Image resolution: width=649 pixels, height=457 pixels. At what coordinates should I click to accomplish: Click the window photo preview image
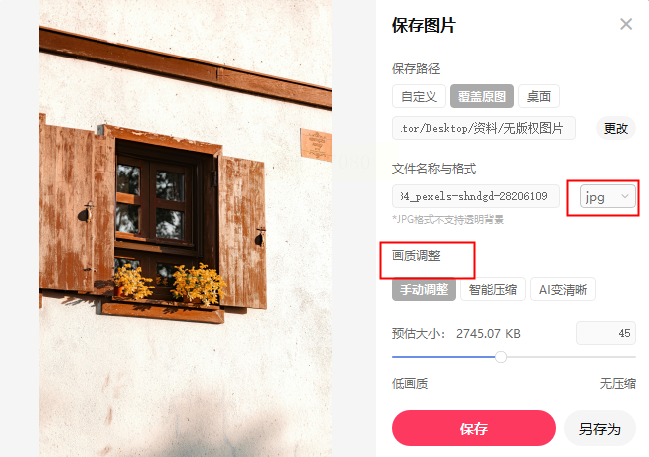click(x=185, y=228)
